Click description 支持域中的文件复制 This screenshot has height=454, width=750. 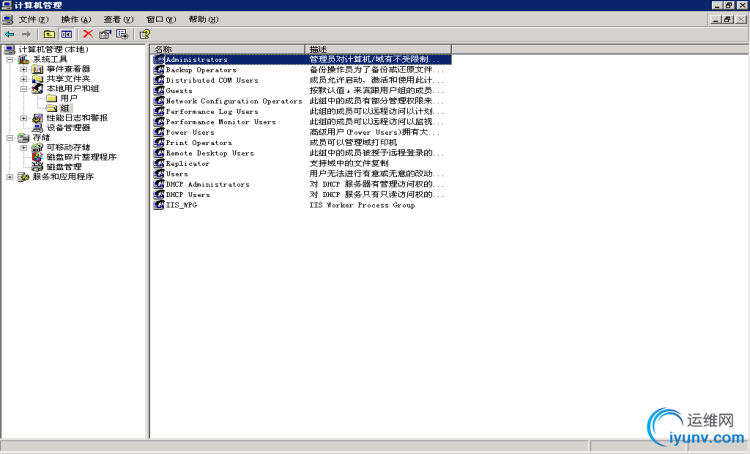pyautogui.click(x=349, y=163)
